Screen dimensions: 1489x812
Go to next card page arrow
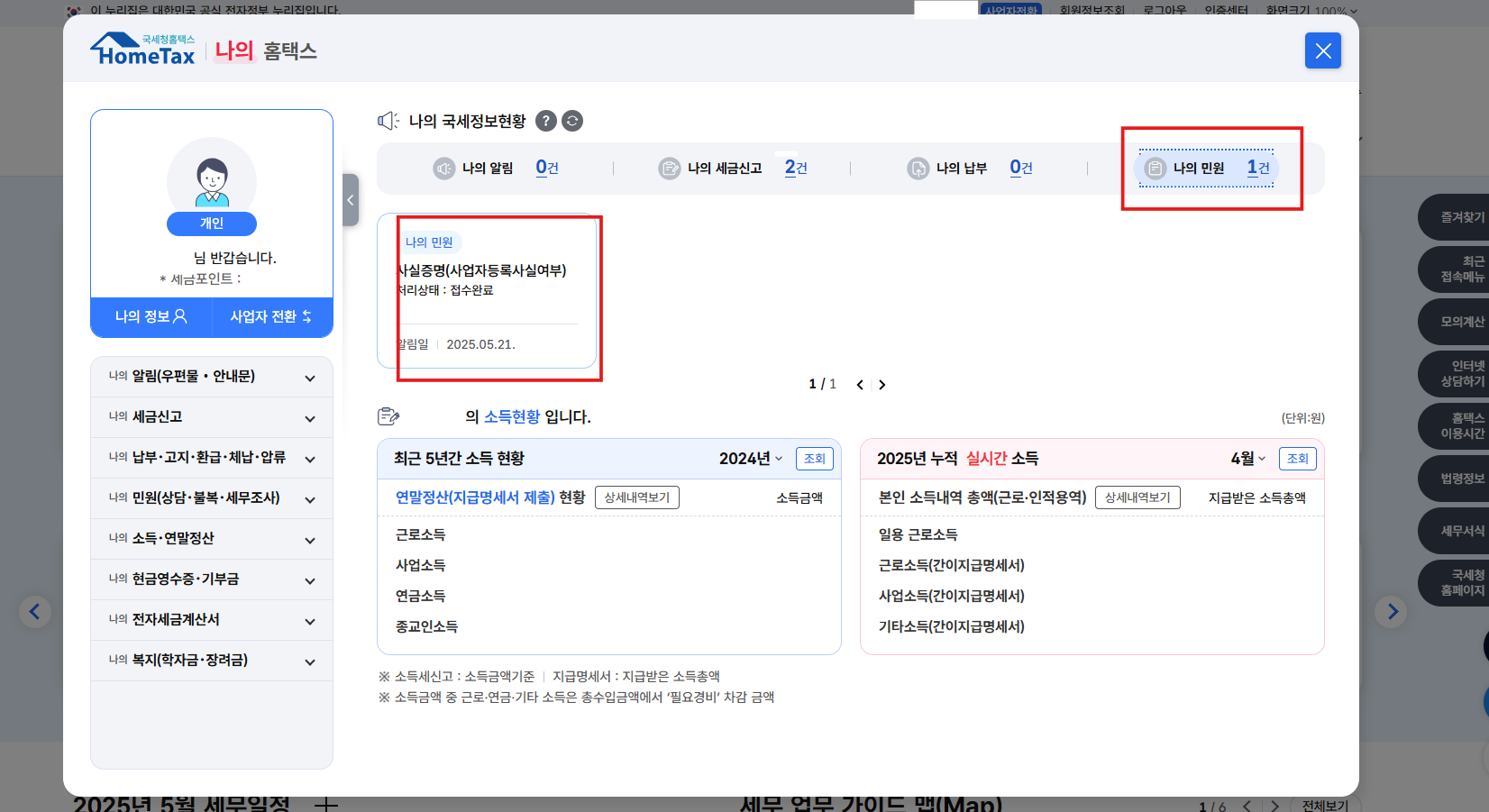tap(882, 385)
